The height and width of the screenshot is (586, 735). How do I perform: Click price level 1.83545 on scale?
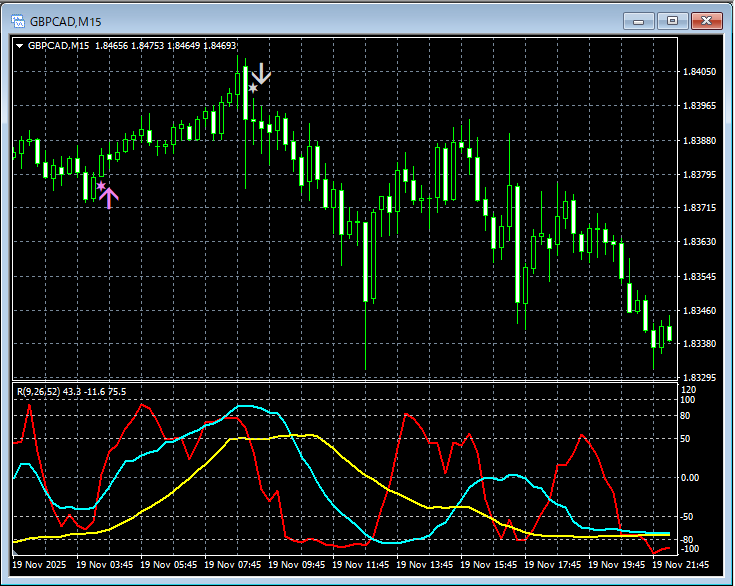[699, 277]
